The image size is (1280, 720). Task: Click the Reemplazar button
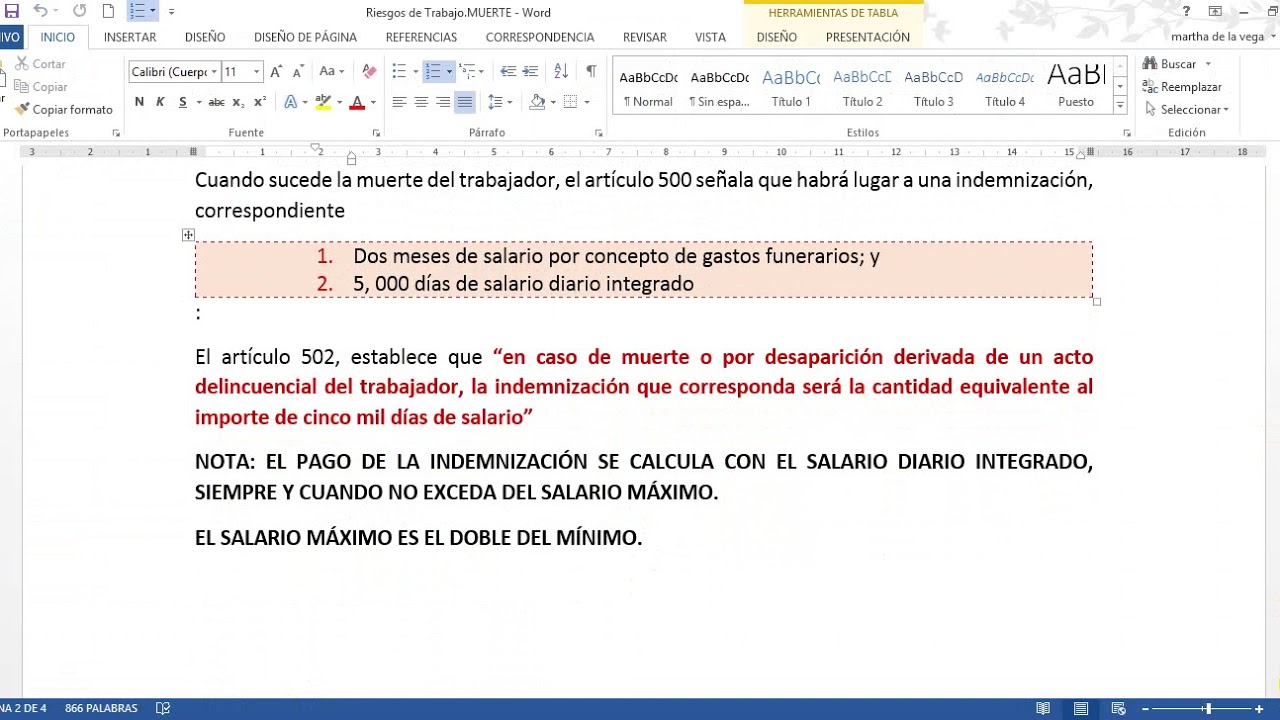coord(1183,87)
